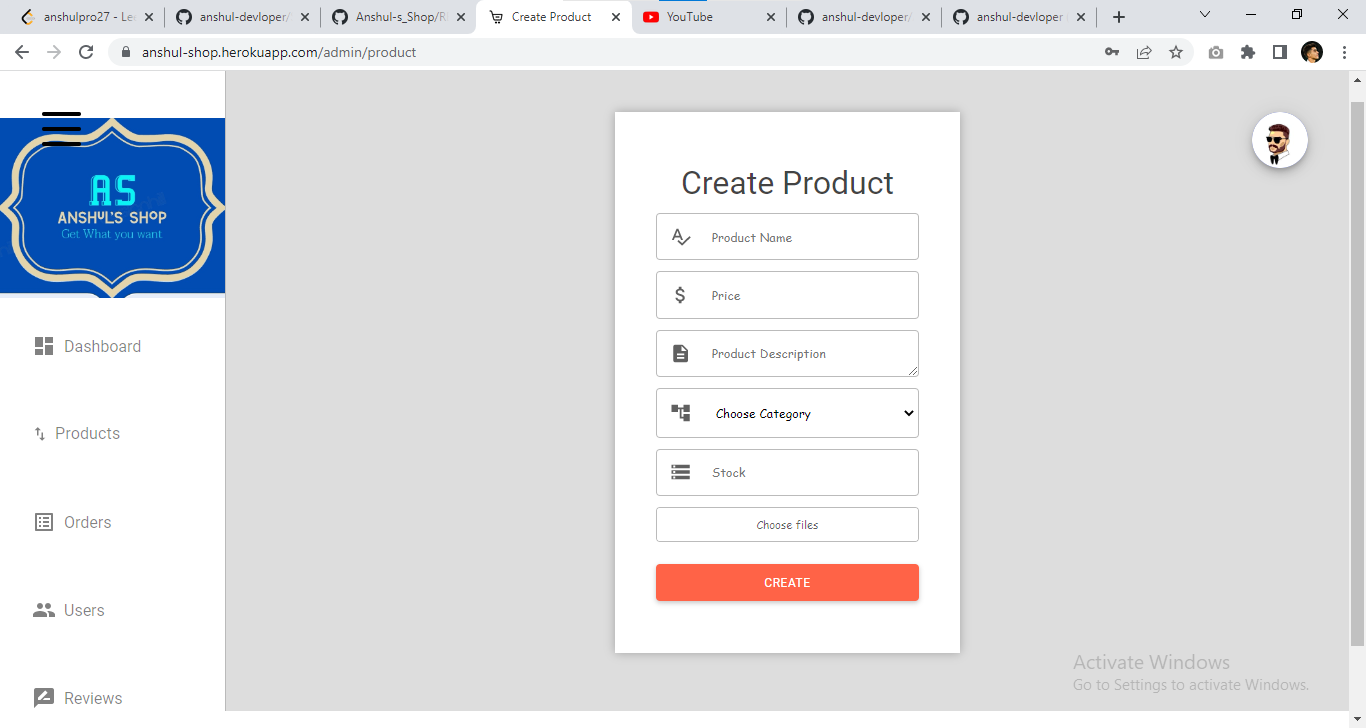The width and height of the screenshot is (1366, 728).
Task: Click the stock list icon in Stock field
Action: (x=680, y=472)
